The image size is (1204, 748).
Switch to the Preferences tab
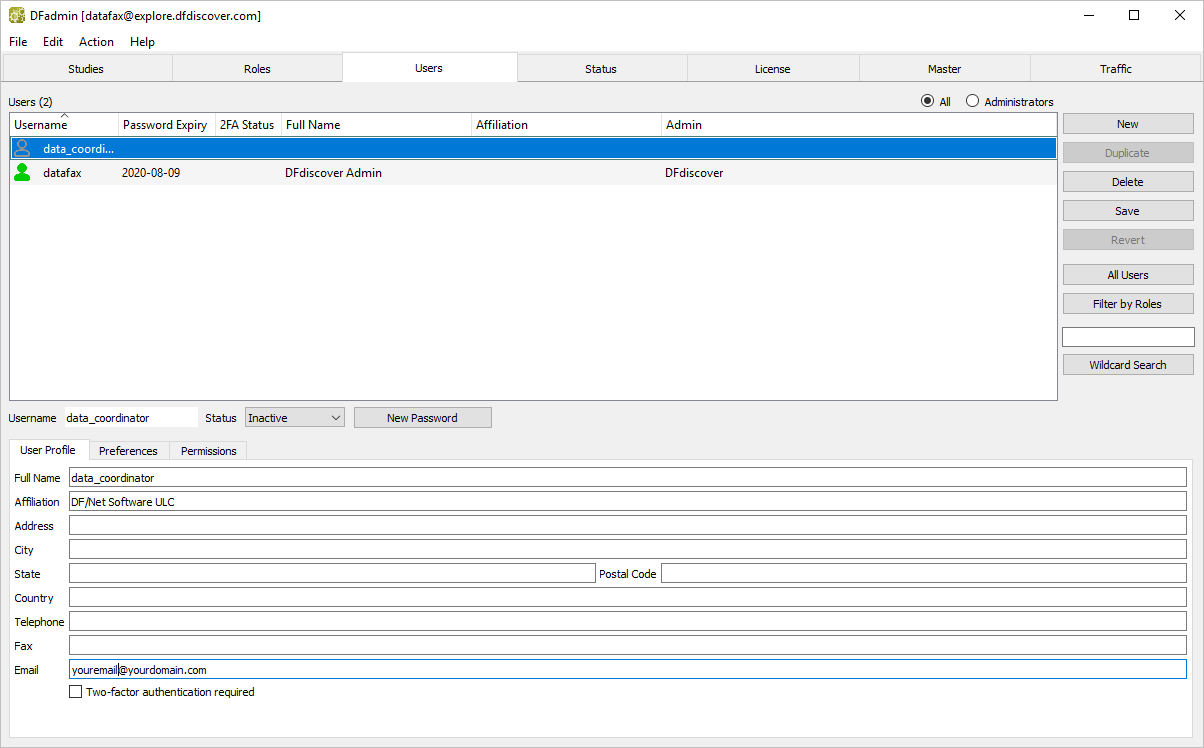pos(128,451)
